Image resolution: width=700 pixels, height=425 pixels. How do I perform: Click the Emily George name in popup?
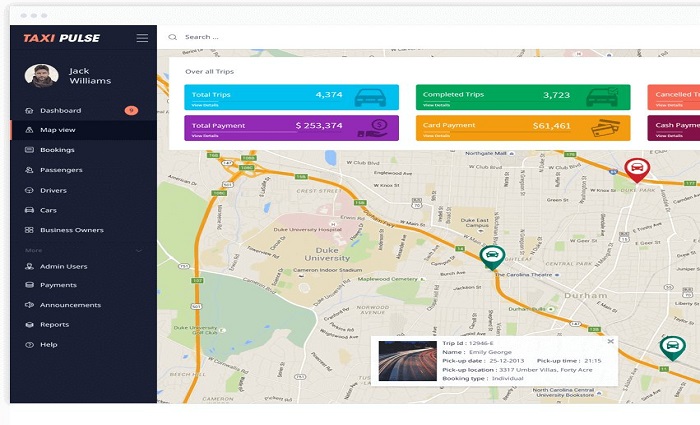pos(490,352)
